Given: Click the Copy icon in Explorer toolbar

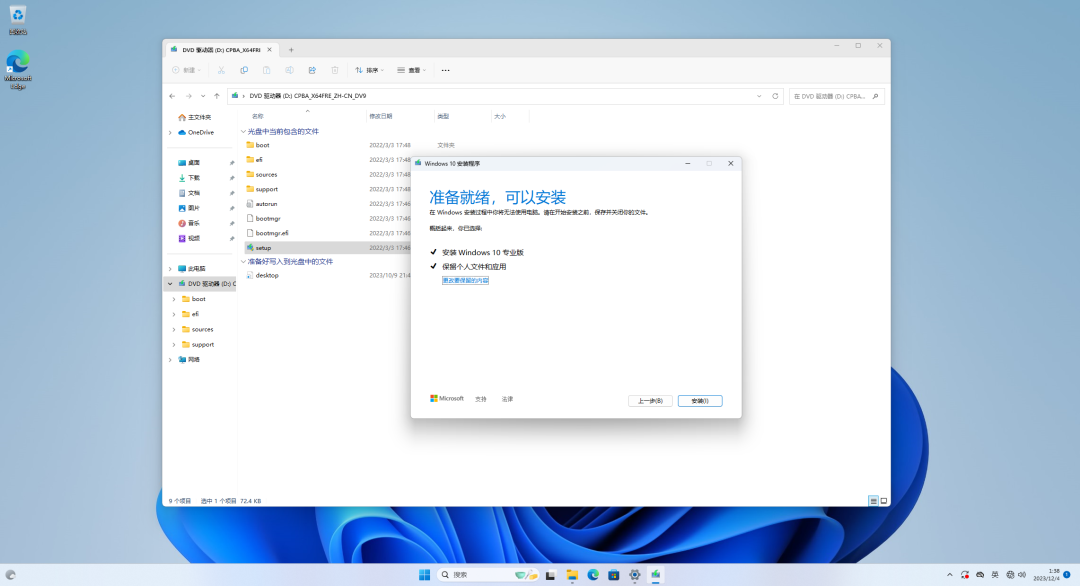Looking at the screenshot, I should pos(244,70).
